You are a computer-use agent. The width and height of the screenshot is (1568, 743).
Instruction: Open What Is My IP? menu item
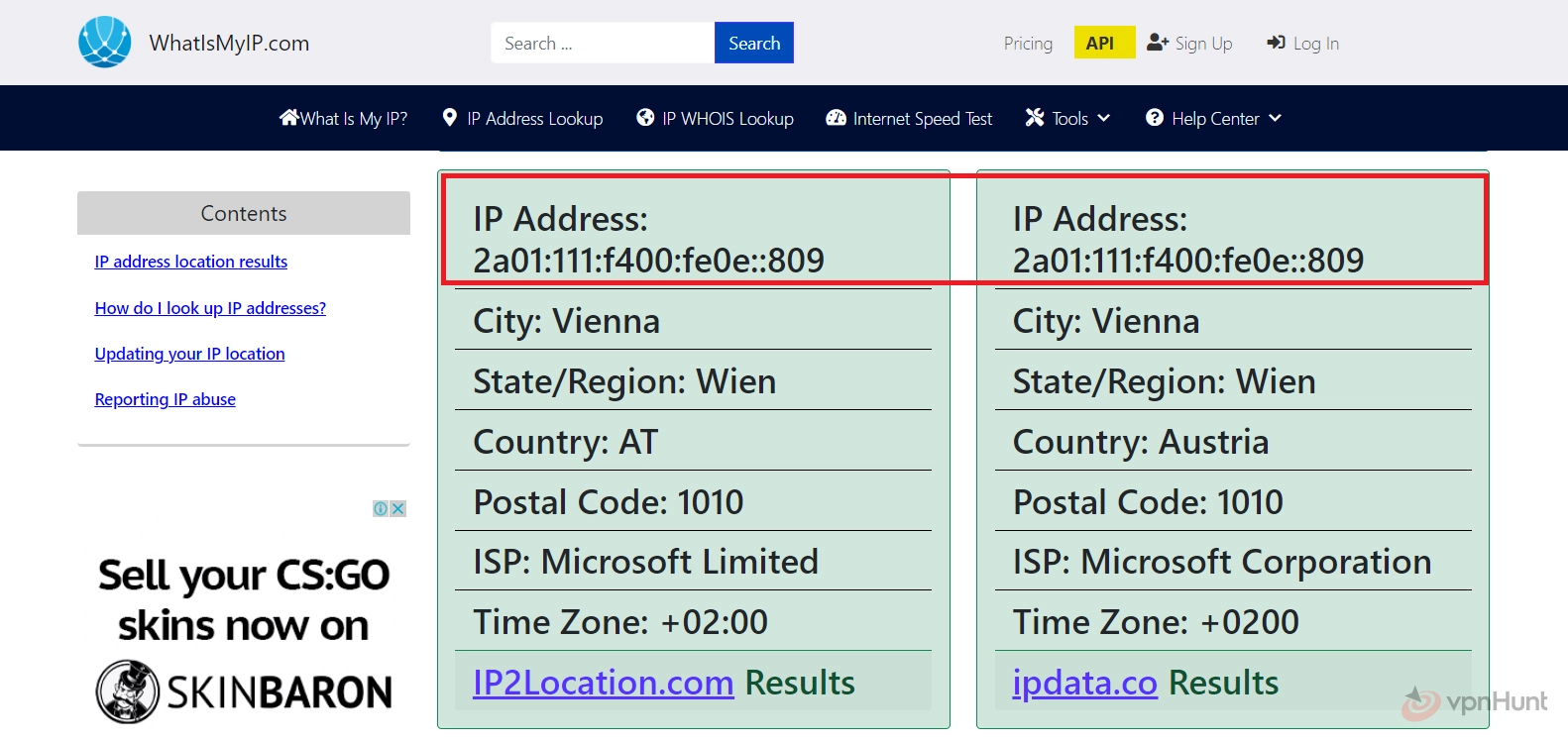point(344,118)
